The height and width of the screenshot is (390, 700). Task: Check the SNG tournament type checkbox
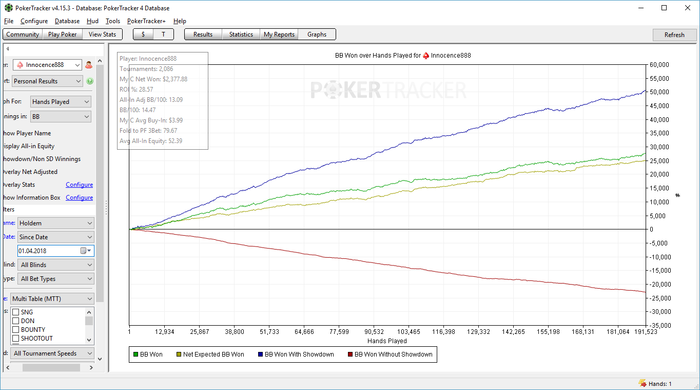pyautogui.click(x=16, y=312)
